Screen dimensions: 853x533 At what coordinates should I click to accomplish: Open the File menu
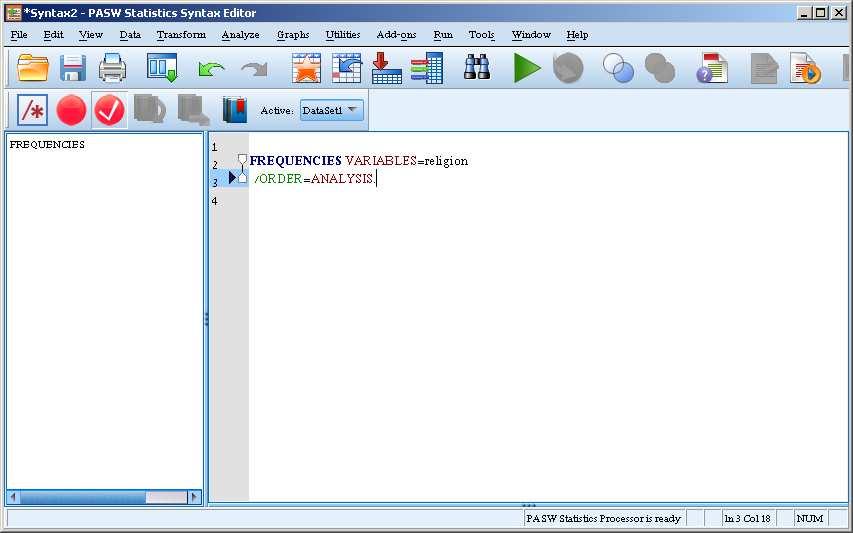click(19, 35)
